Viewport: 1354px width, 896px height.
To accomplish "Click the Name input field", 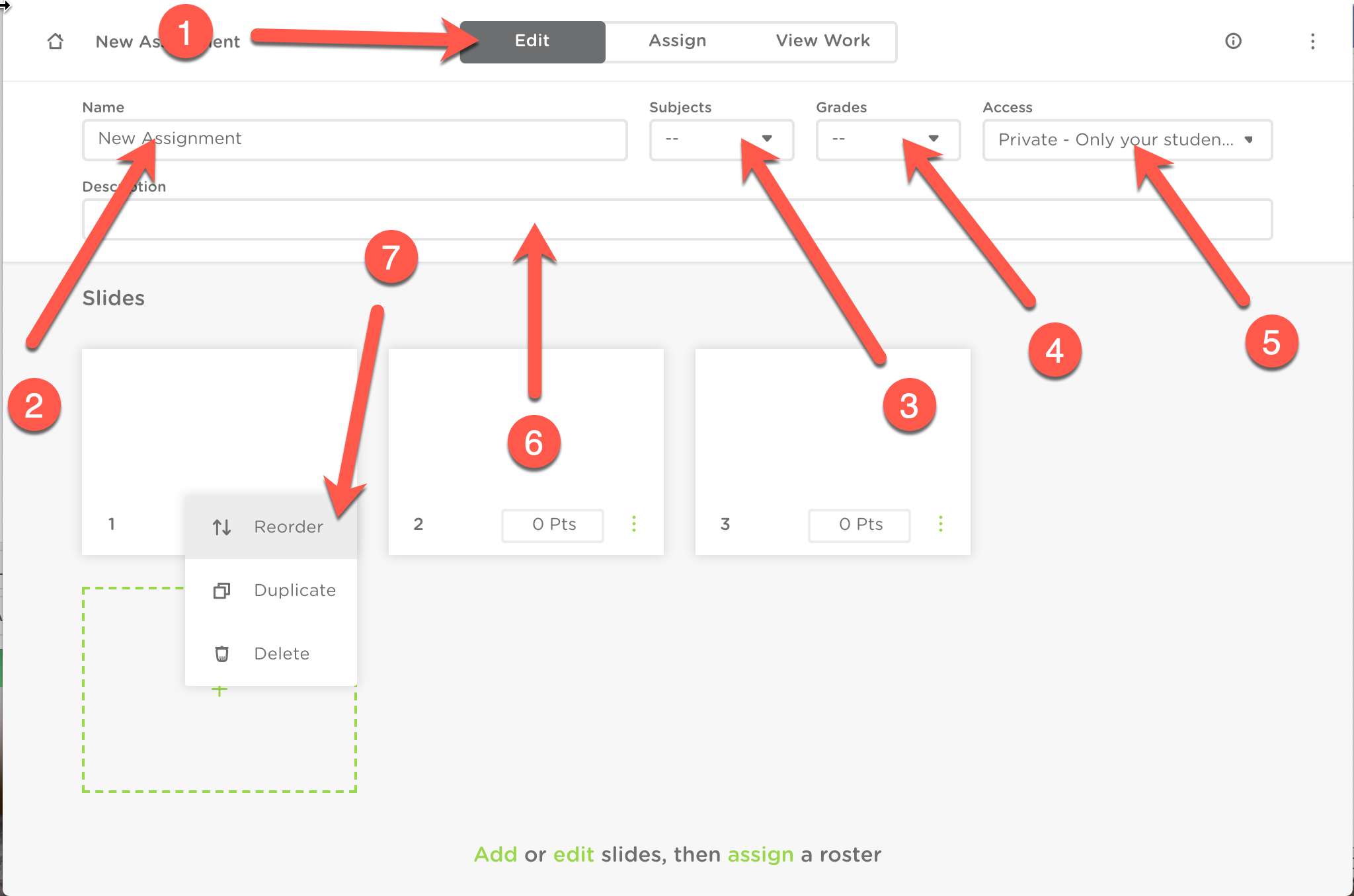I will point(354,139).
